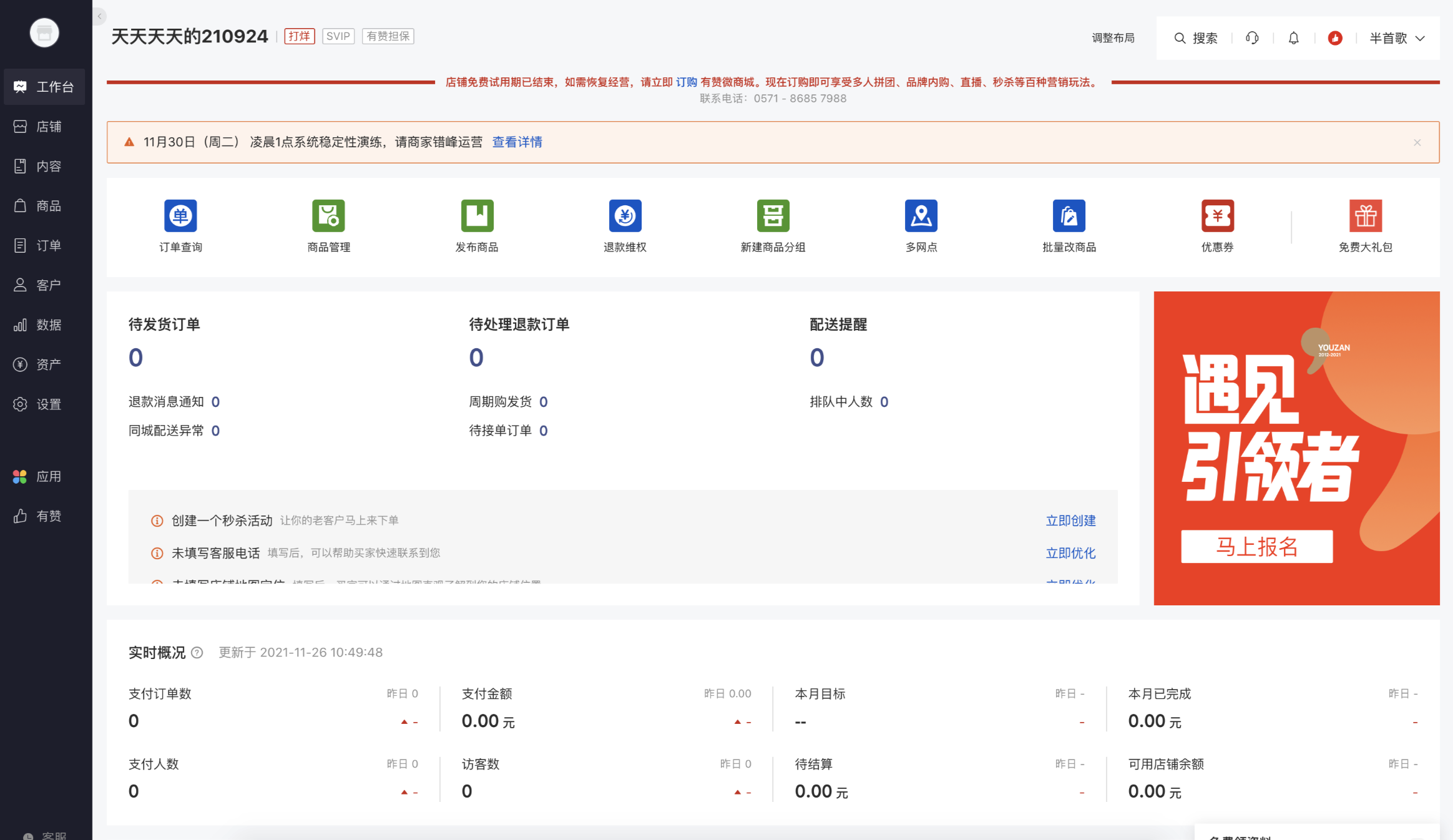Open 查看详情 in the announcement banner
The height and width of the screenshot is (840, 1453).
pos(517,142)
